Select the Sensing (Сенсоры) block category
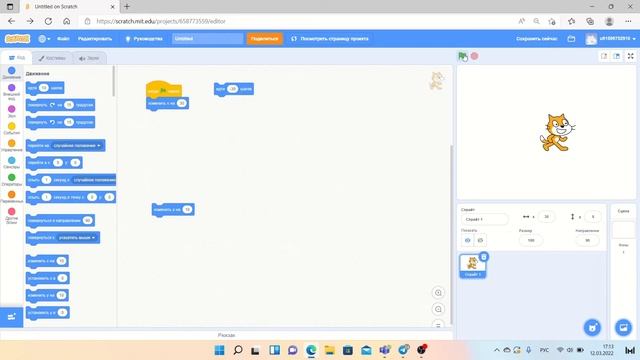 click(x=11, y=162)
